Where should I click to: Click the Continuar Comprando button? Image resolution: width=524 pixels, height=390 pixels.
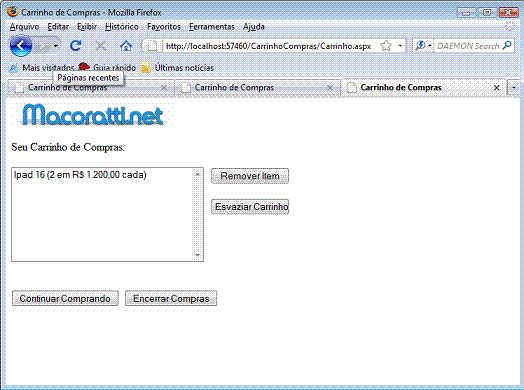coord(65,298)
